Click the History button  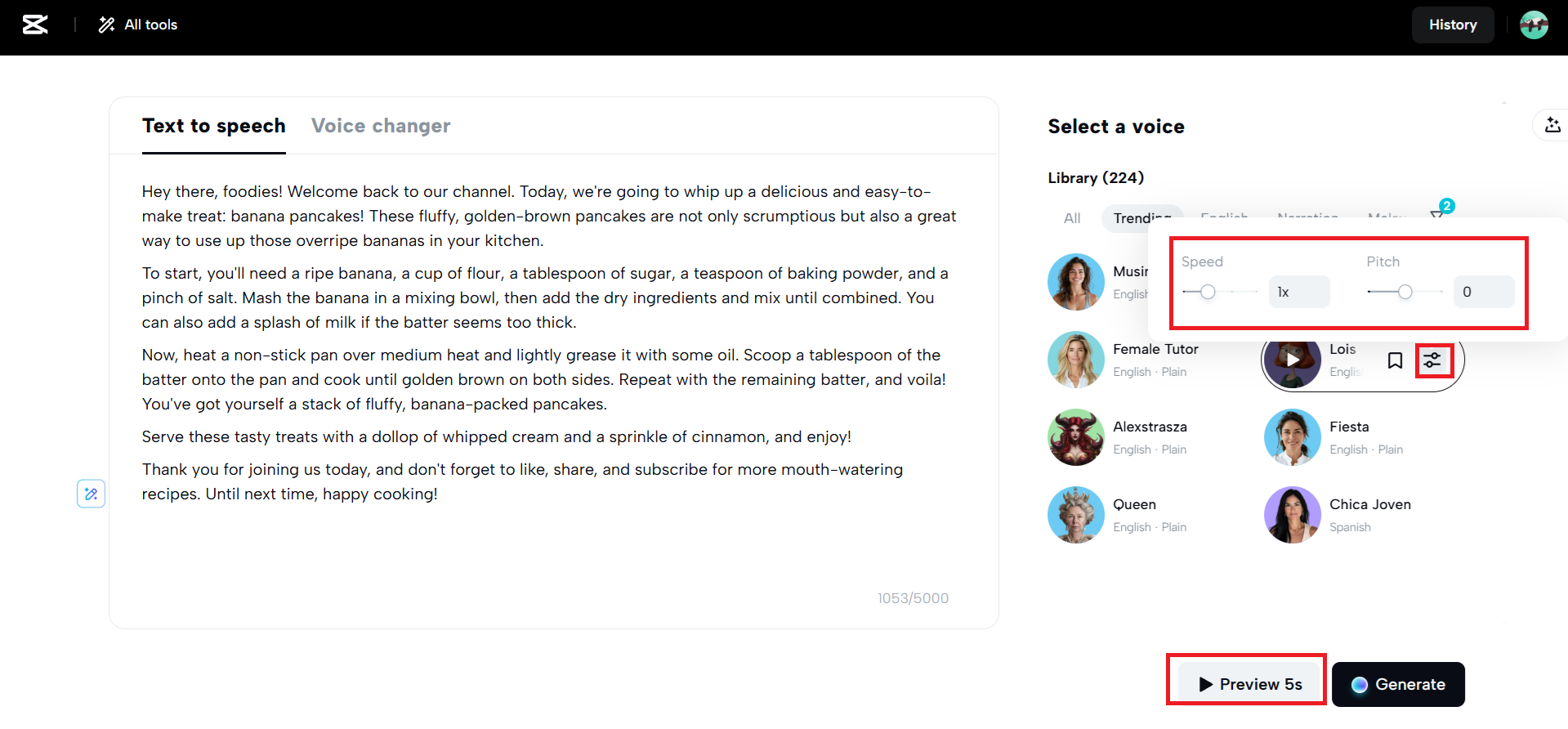point(1452,25)
